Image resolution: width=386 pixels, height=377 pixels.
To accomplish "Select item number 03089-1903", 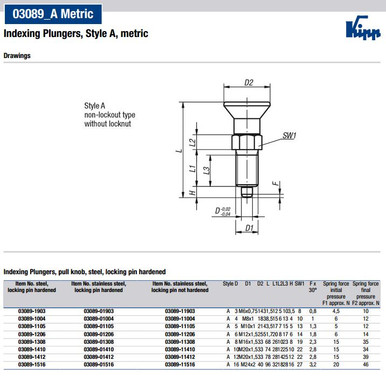I will point(32,311).
